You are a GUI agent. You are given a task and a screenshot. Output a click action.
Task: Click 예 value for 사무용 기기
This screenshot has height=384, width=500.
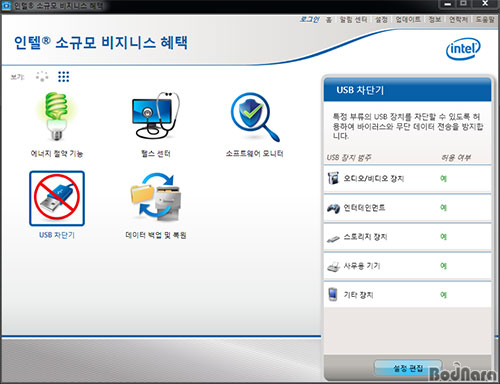443,266
